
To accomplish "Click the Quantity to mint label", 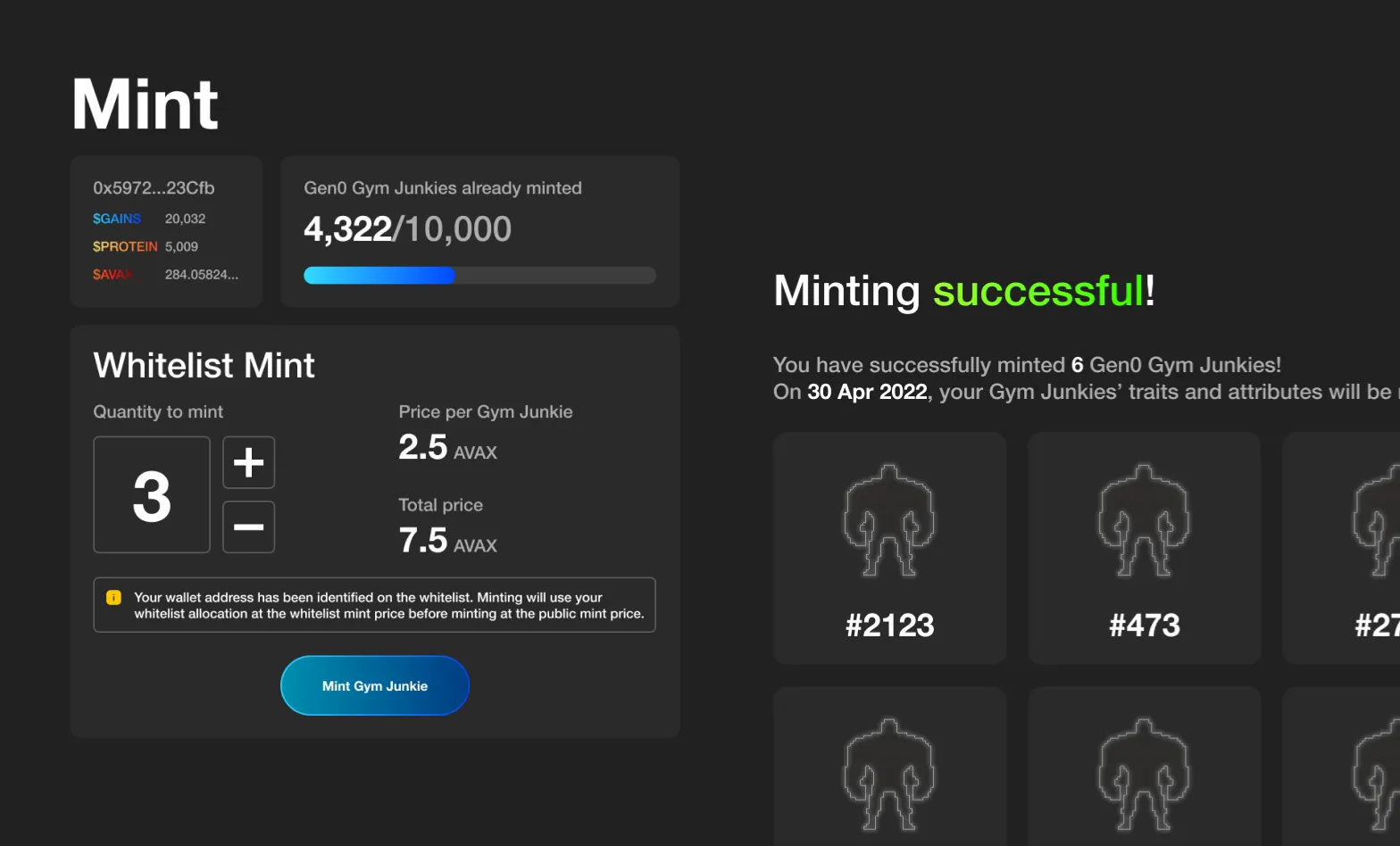I will click(x=158, y=411).
